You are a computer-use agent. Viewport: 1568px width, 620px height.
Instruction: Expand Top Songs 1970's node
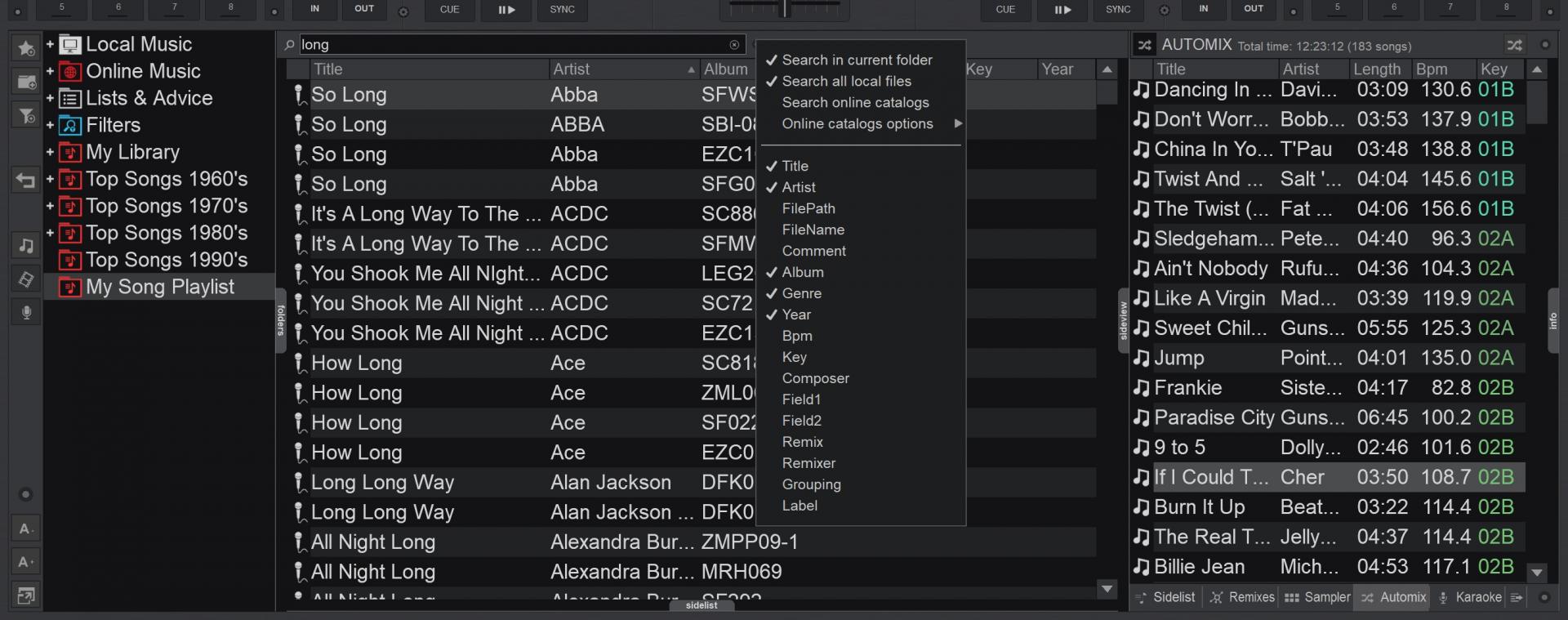coord(50,207)
